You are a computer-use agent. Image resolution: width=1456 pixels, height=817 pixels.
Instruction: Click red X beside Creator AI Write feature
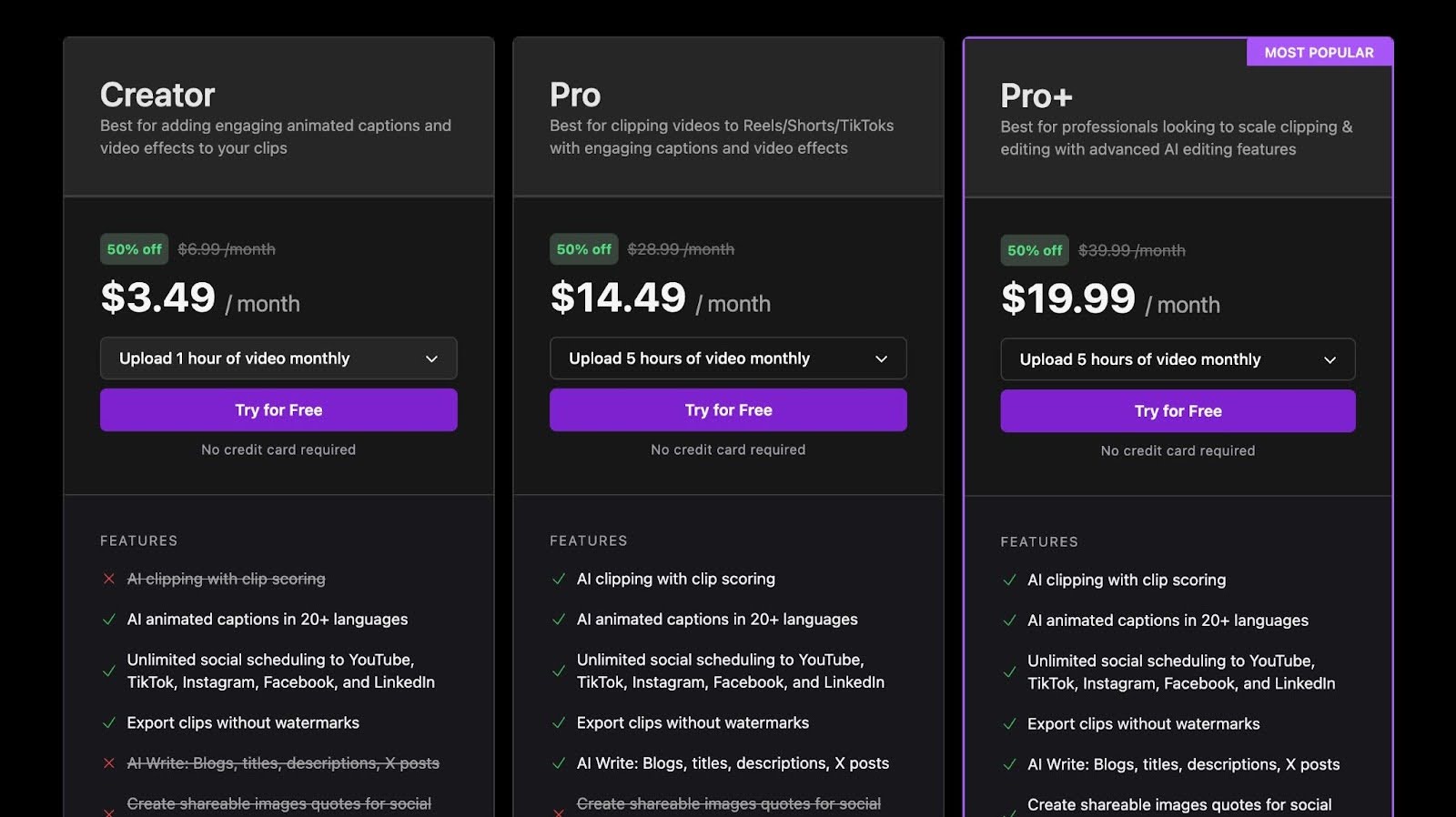point(109,763)
